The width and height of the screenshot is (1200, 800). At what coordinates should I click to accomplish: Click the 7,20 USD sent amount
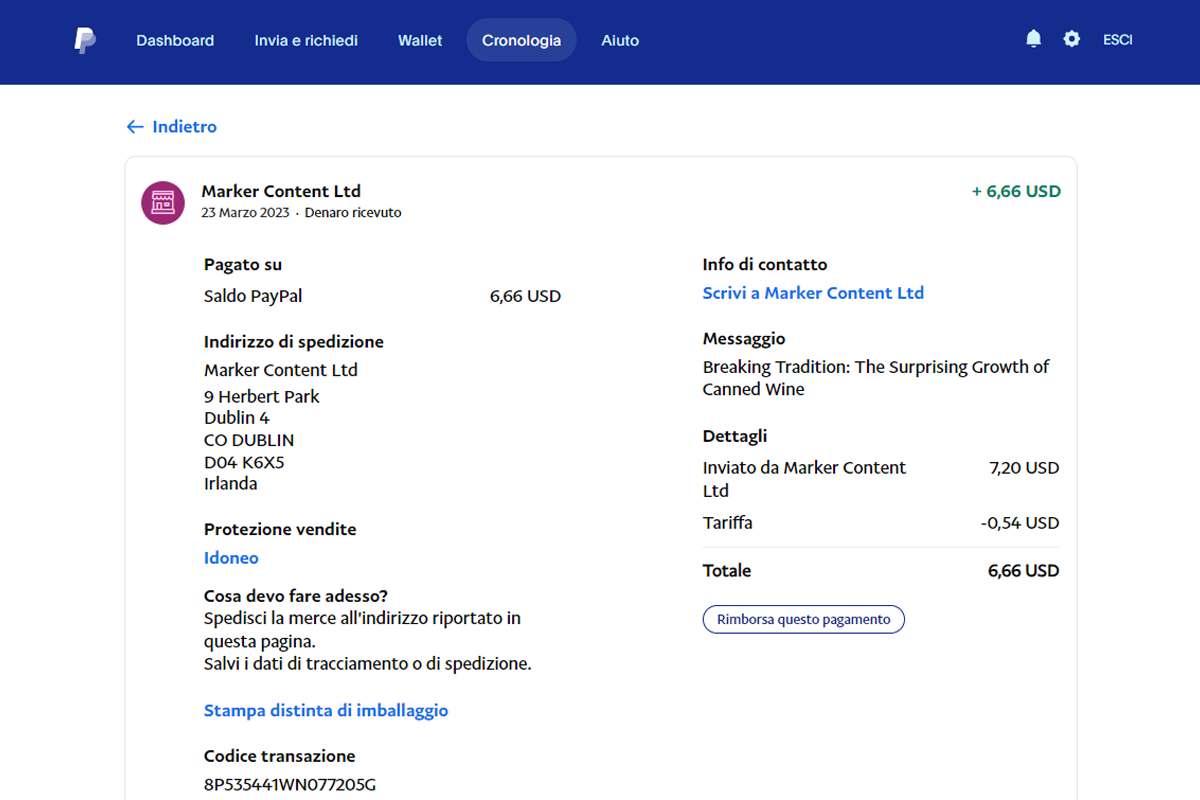(1024, 468)
